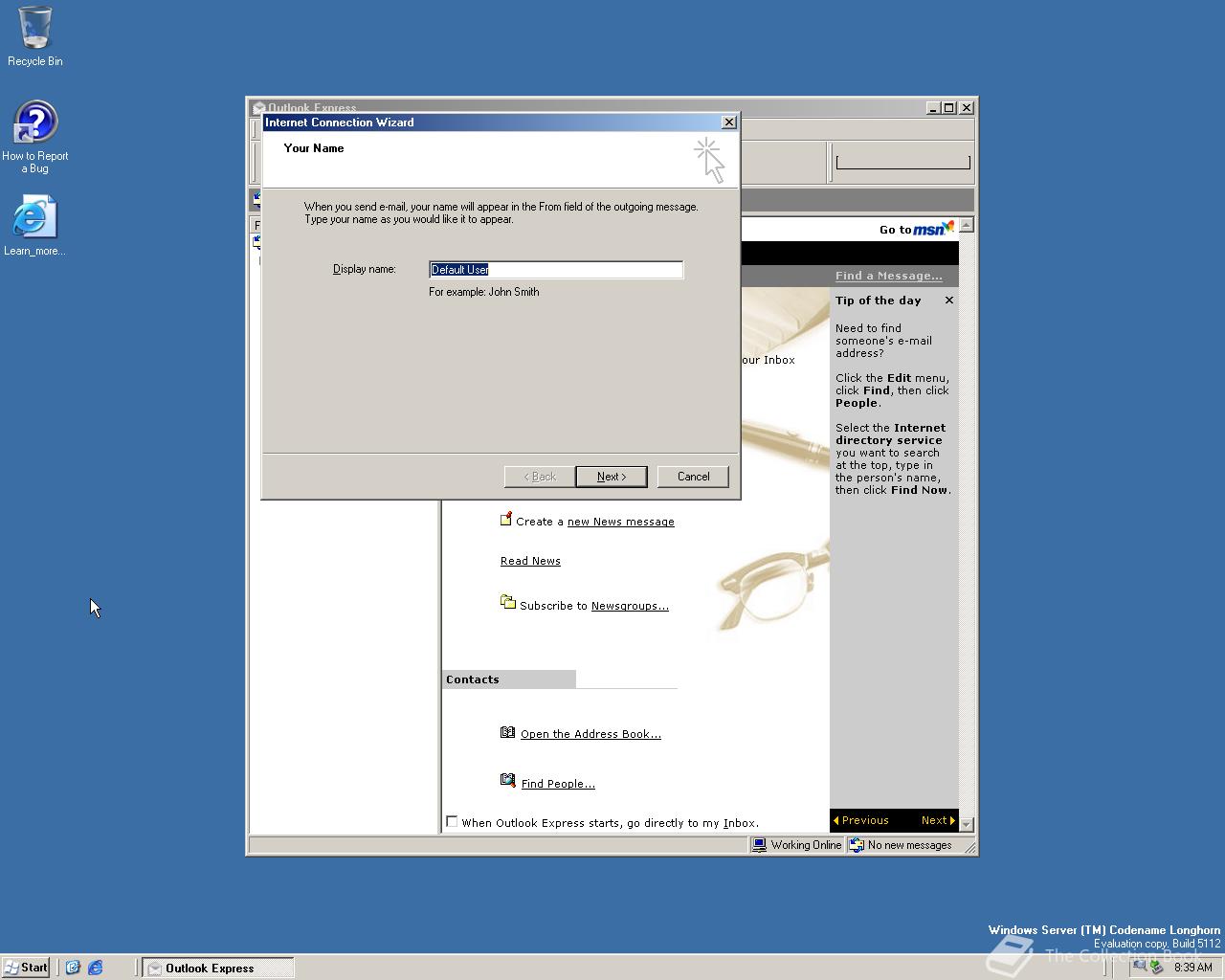Click the Display name text field
The height and width of the screenshot is (980, 1225).
(556, 270)
